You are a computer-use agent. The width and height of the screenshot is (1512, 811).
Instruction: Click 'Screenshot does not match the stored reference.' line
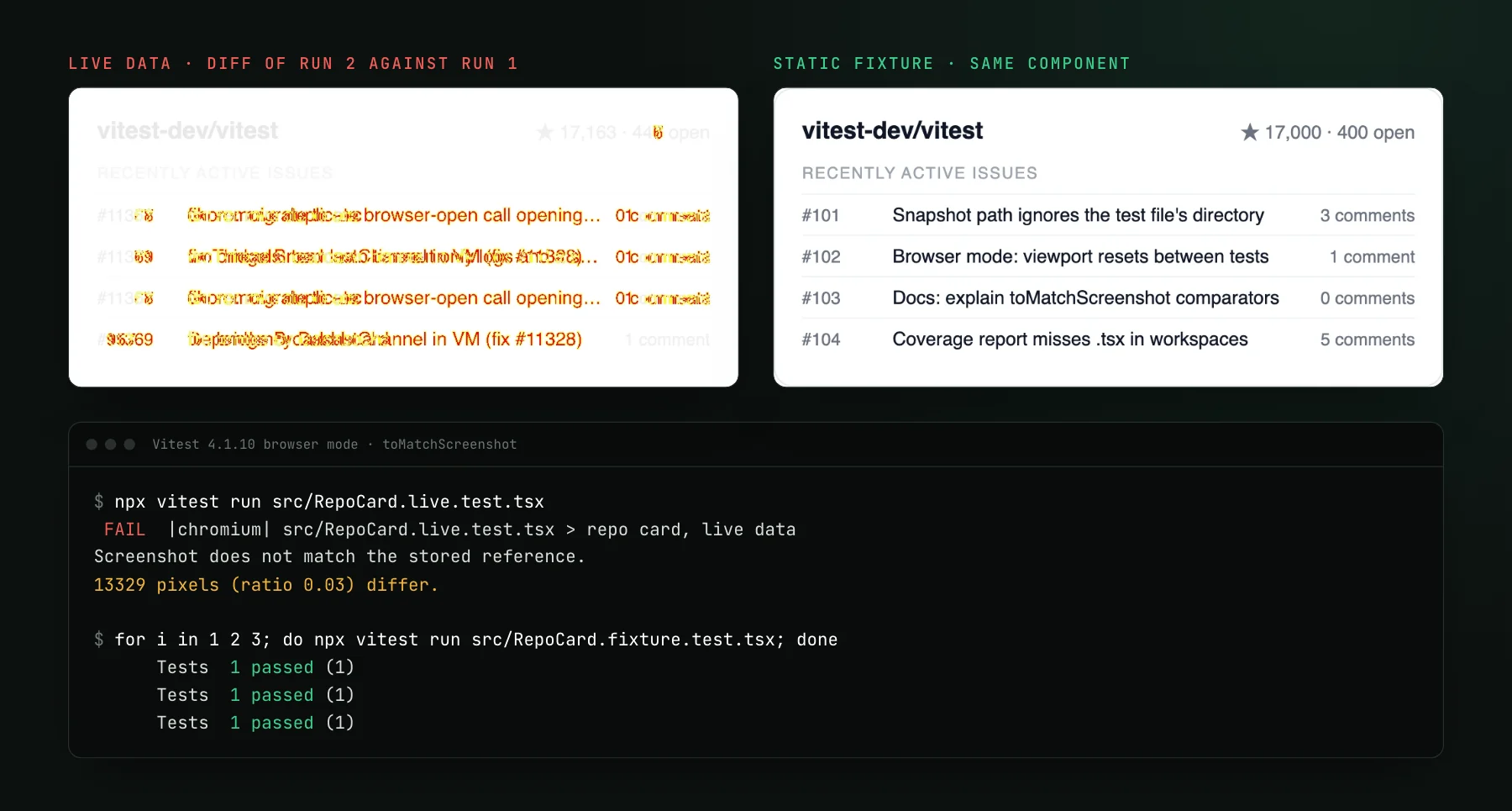click(x=339, y=556)
